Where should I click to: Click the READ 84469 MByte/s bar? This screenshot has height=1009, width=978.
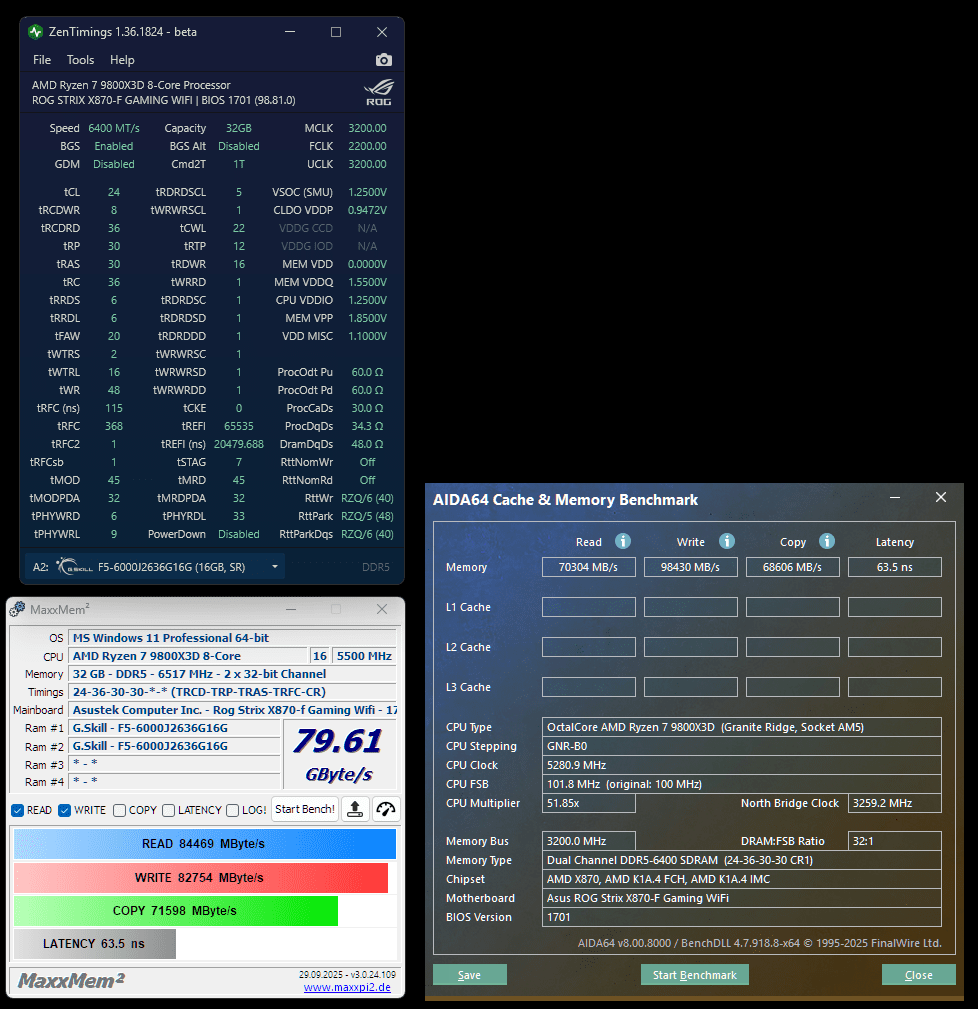click(205, 844)
